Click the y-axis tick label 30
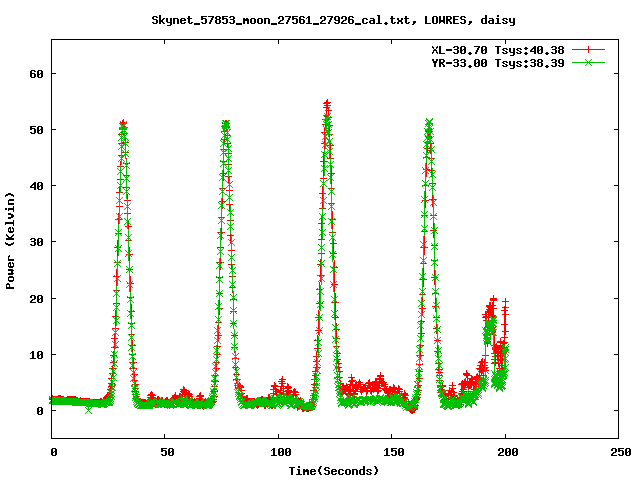Screen dimensions: 640x480 click(x=36, y=242)
